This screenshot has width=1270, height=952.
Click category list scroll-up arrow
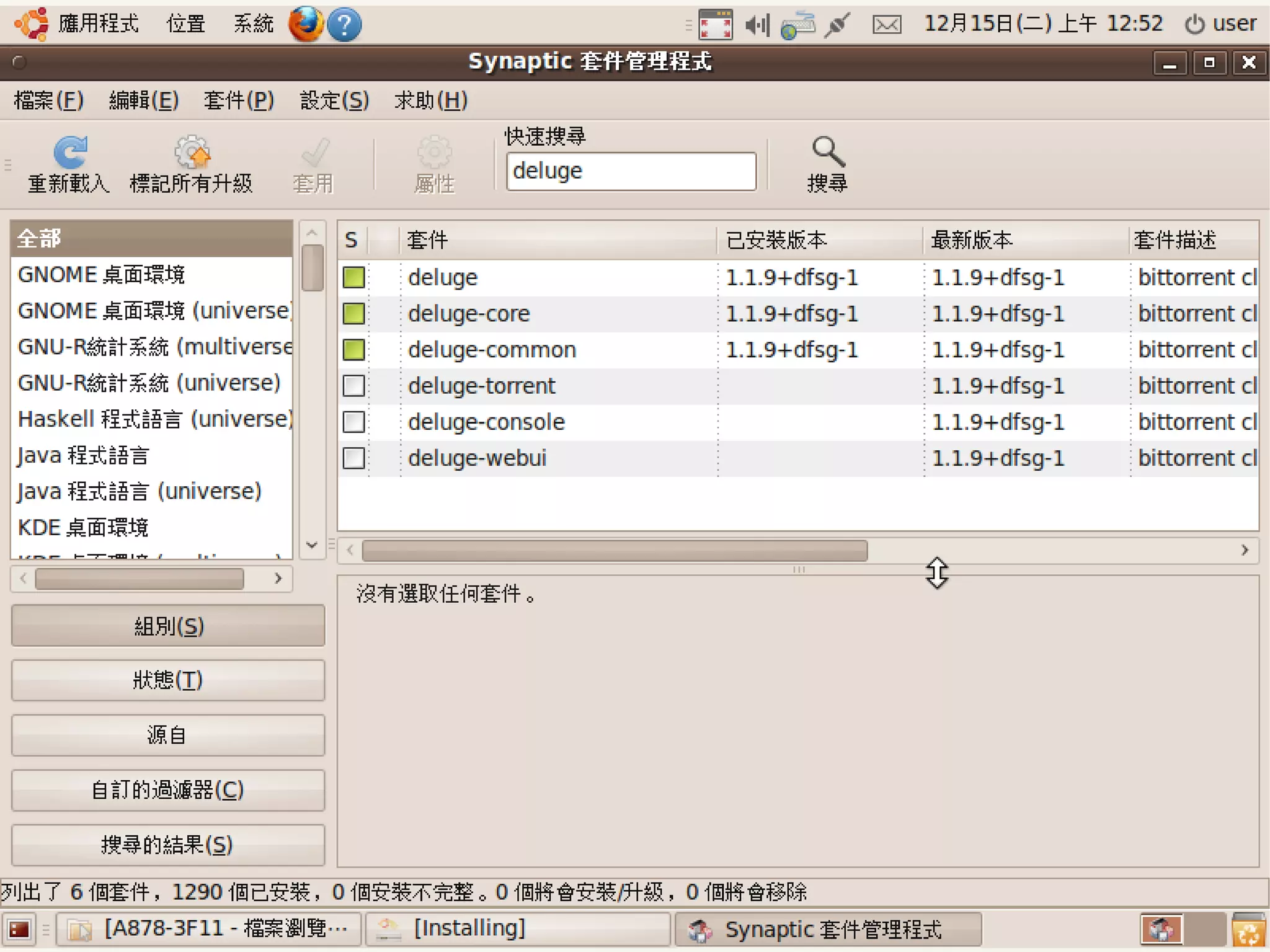coord(313,233)
